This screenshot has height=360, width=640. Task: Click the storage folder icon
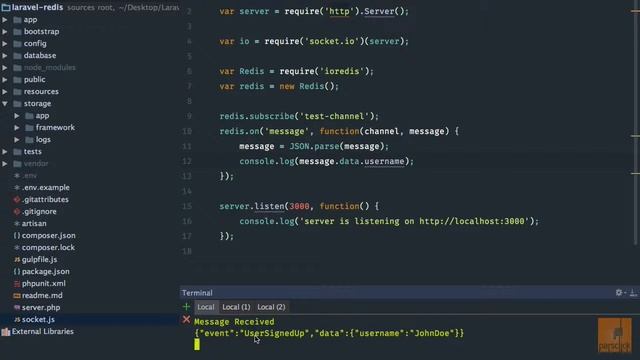click(17, 104)
